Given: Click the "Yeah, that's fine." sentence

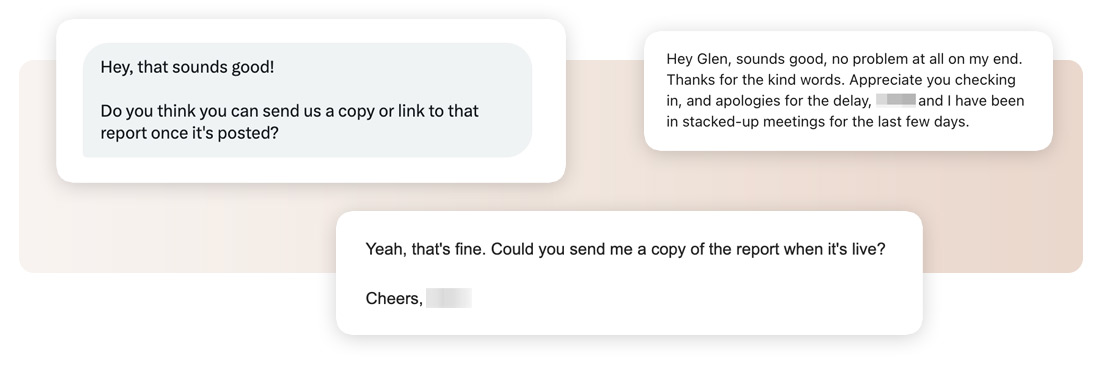Looking at the screenshot, I should [x=426, y=249].
